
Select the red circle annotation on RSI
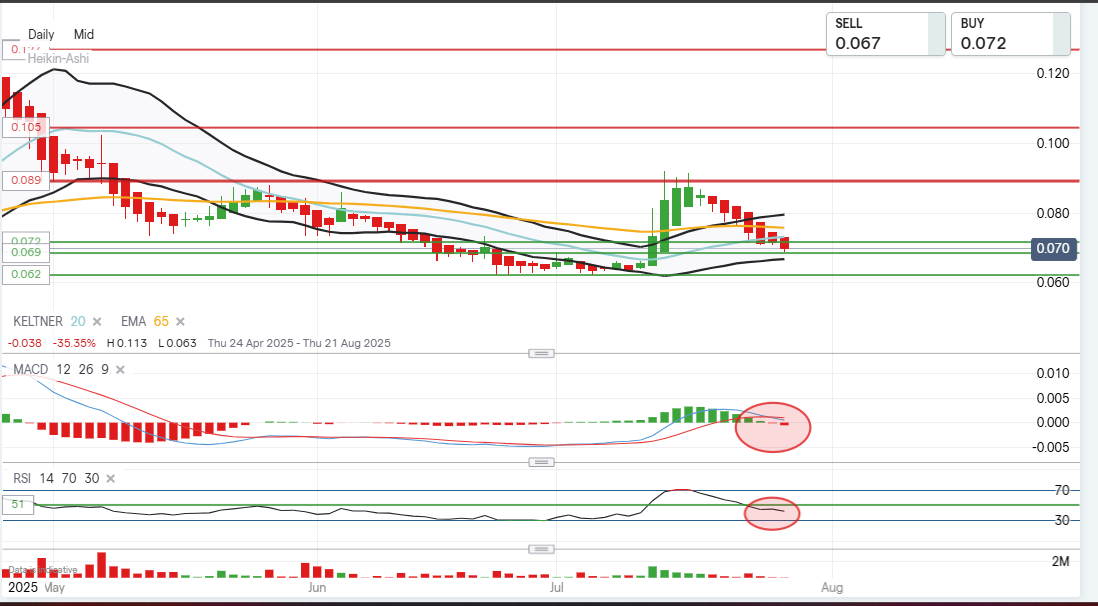(772, 513)
